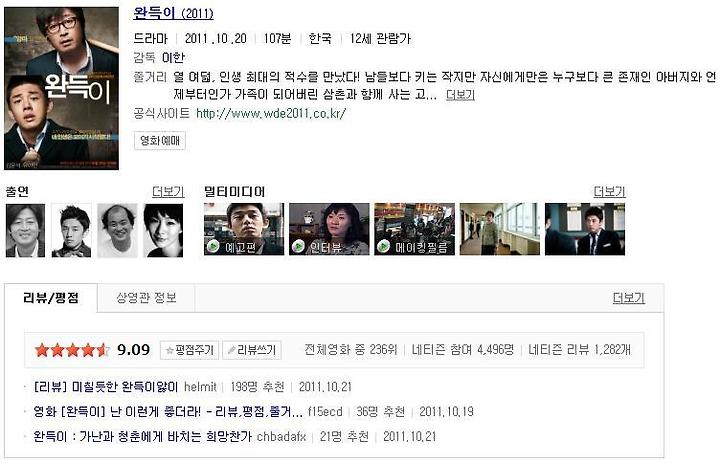Open the hallway still image thumbnail

tap(500, 229)
